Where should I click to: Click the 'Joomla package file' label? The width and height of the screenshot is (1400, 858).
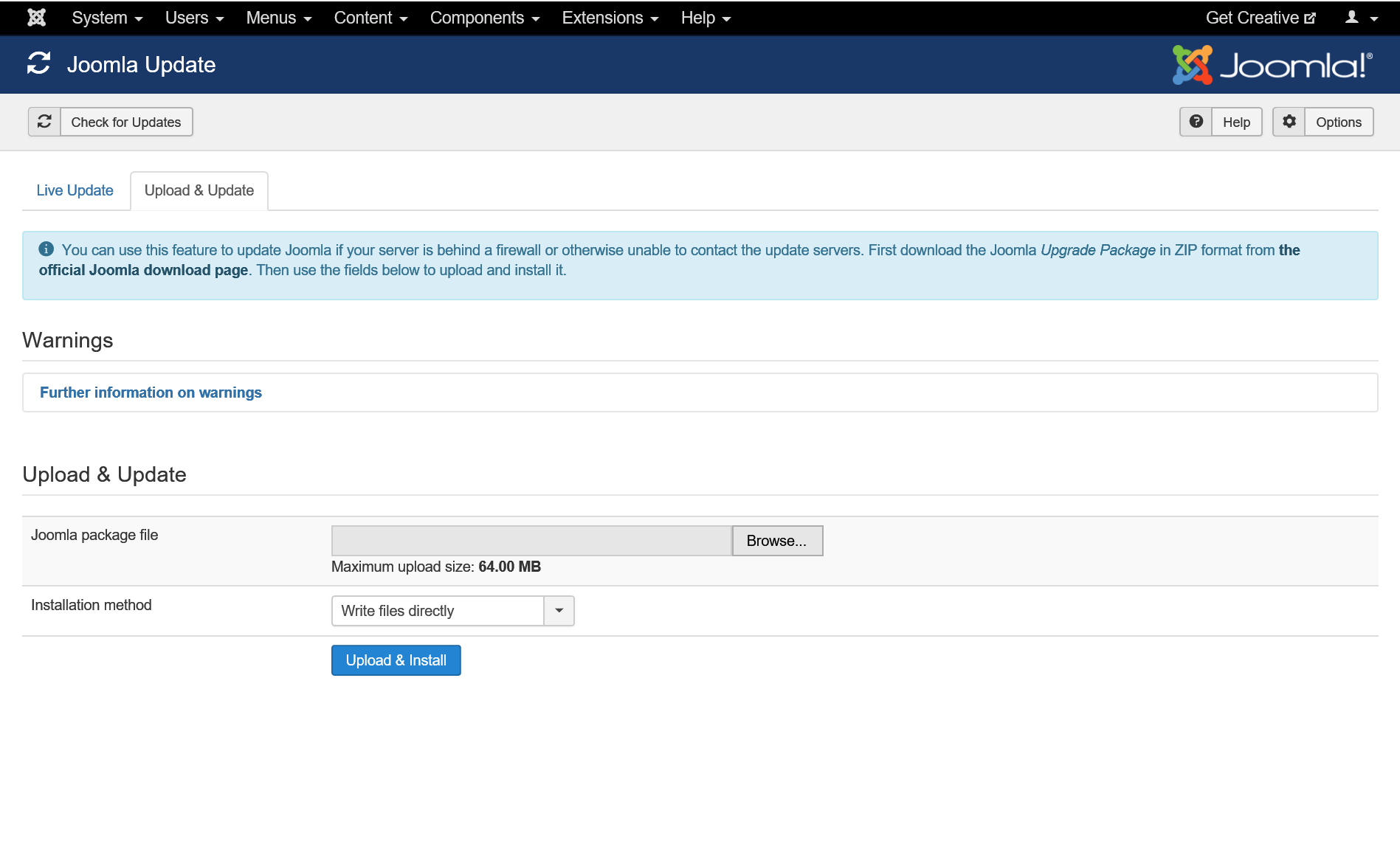[x=94, y=535]
